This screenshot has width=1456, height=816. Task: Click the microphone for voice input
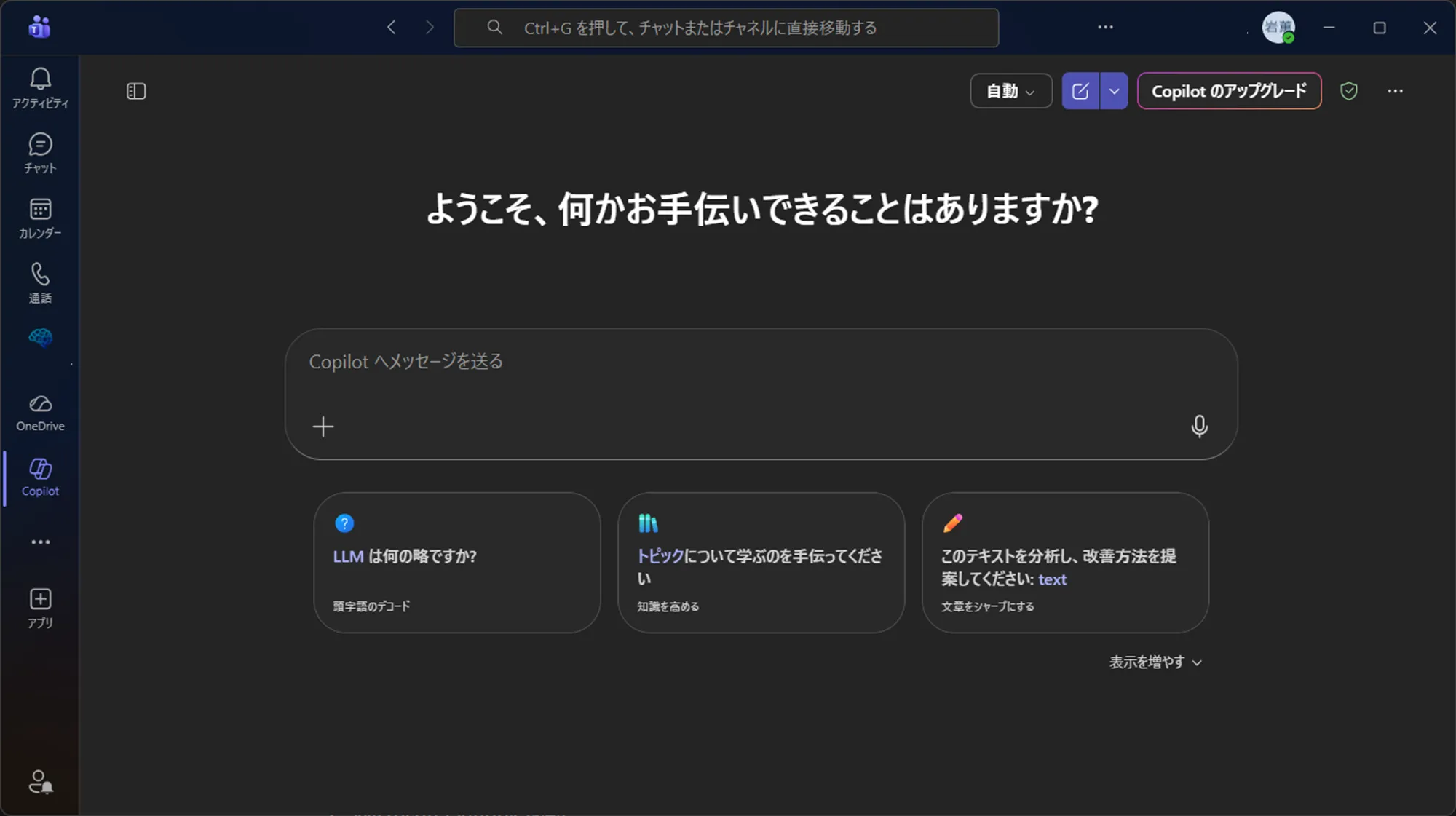point(1199,427)
